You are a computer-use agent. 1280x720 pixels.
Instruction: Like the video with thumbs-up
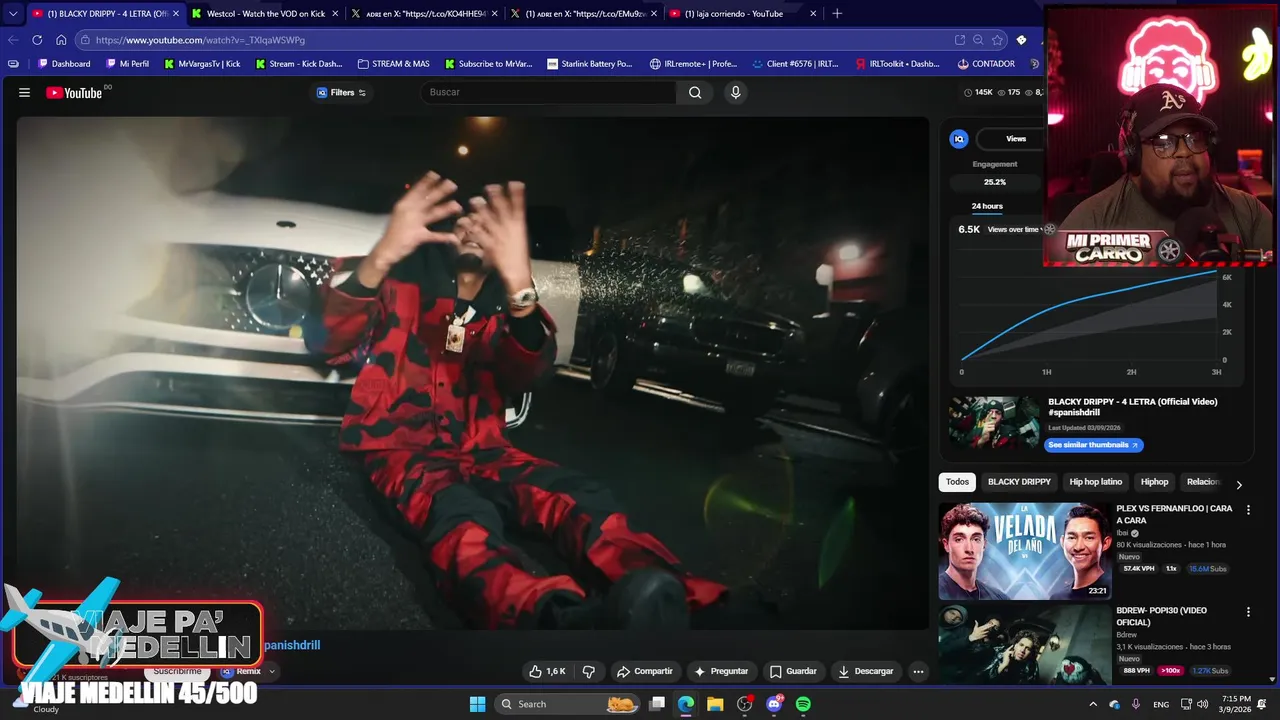(548, 671)
